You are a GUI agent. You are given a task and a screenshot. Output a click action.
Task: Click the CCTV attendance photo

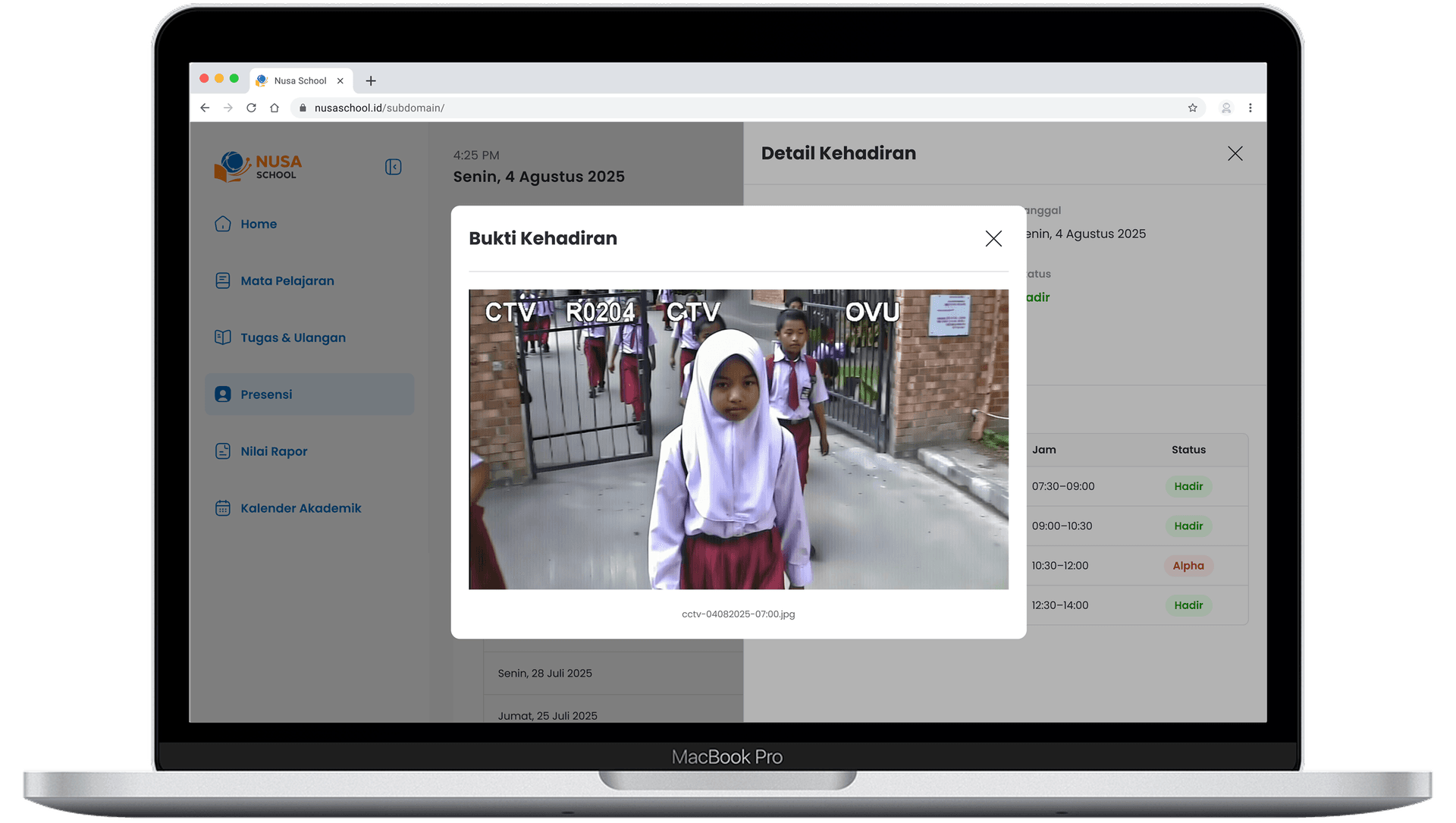pyautogui.click(x=739, y=440)
